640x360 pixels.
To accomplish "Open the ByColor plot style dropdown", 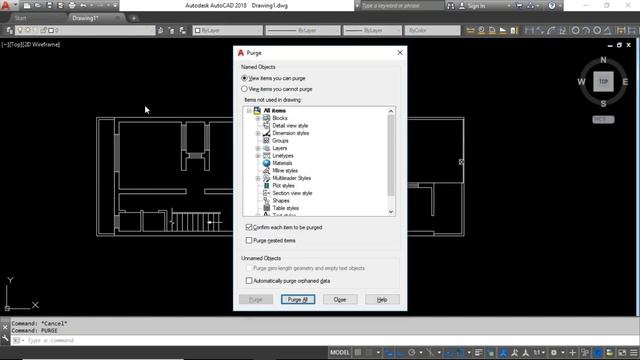I will [432, 30].
